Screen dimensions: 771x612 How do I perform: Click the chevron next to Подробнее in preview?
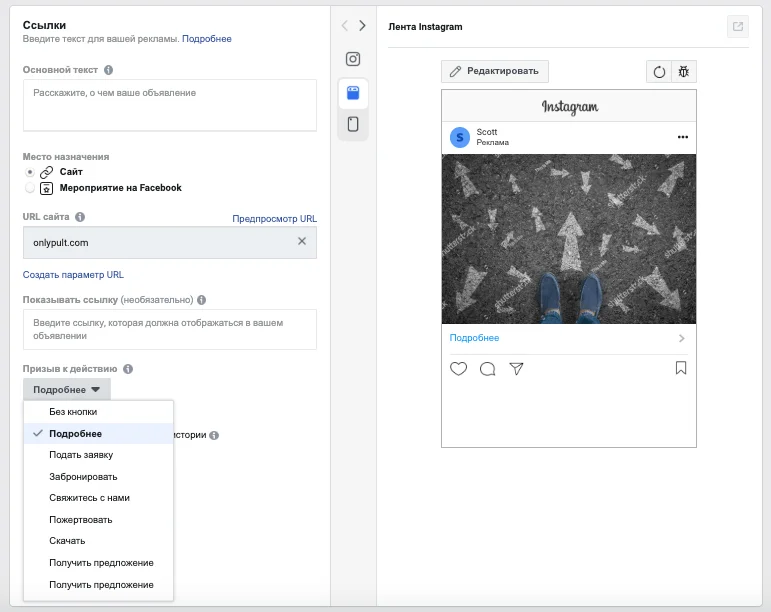tap(681, 338)
